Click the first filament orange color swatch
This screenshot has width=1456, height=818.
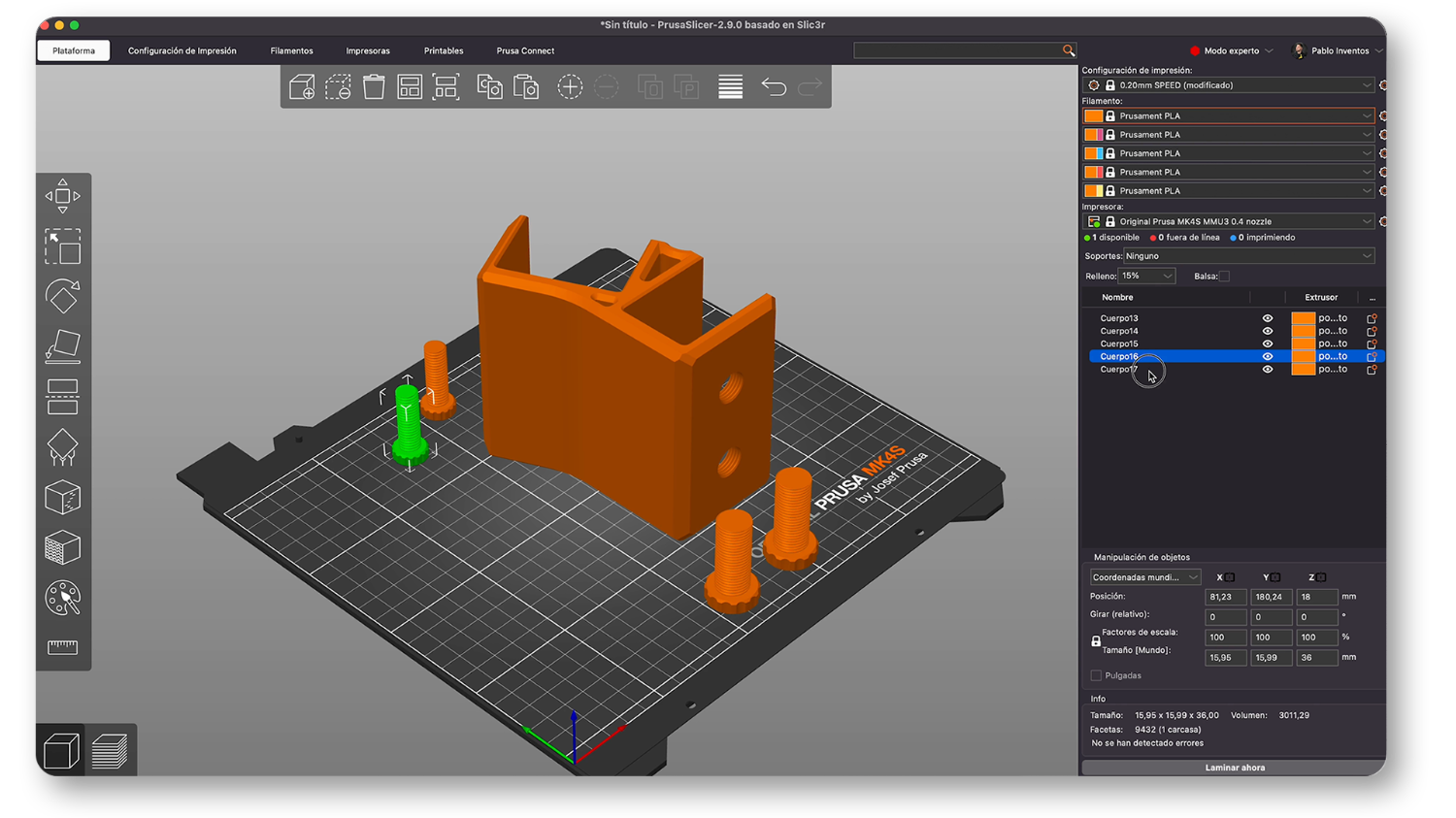click(1093, 116)
